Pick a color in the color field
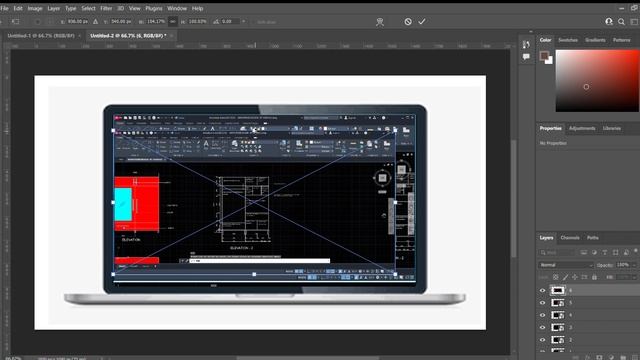 click(x=597, y=81)
